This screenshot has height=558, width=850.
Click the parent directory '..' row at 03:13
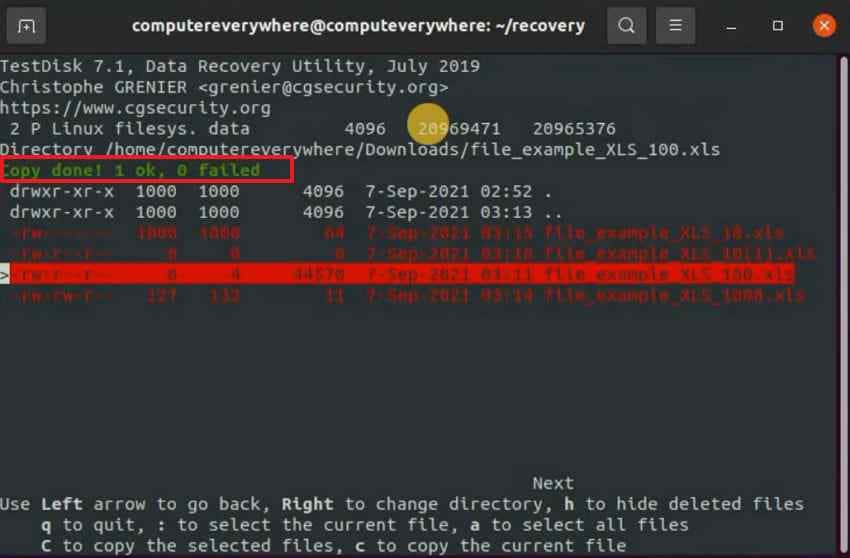pyautogui.click(x=286, y=212)
